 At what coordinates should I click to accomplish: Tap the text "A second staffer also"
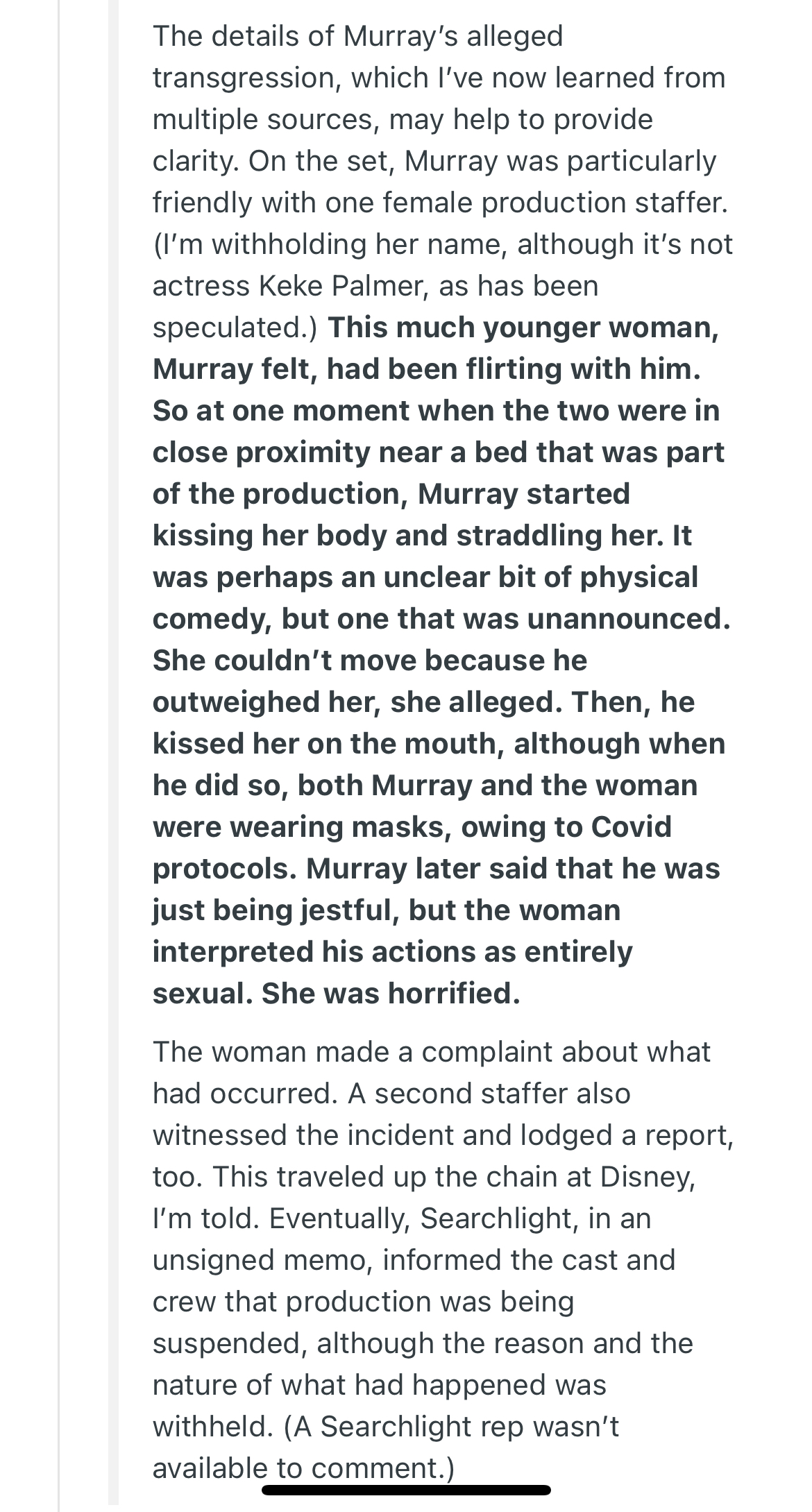pos(489,1094)
